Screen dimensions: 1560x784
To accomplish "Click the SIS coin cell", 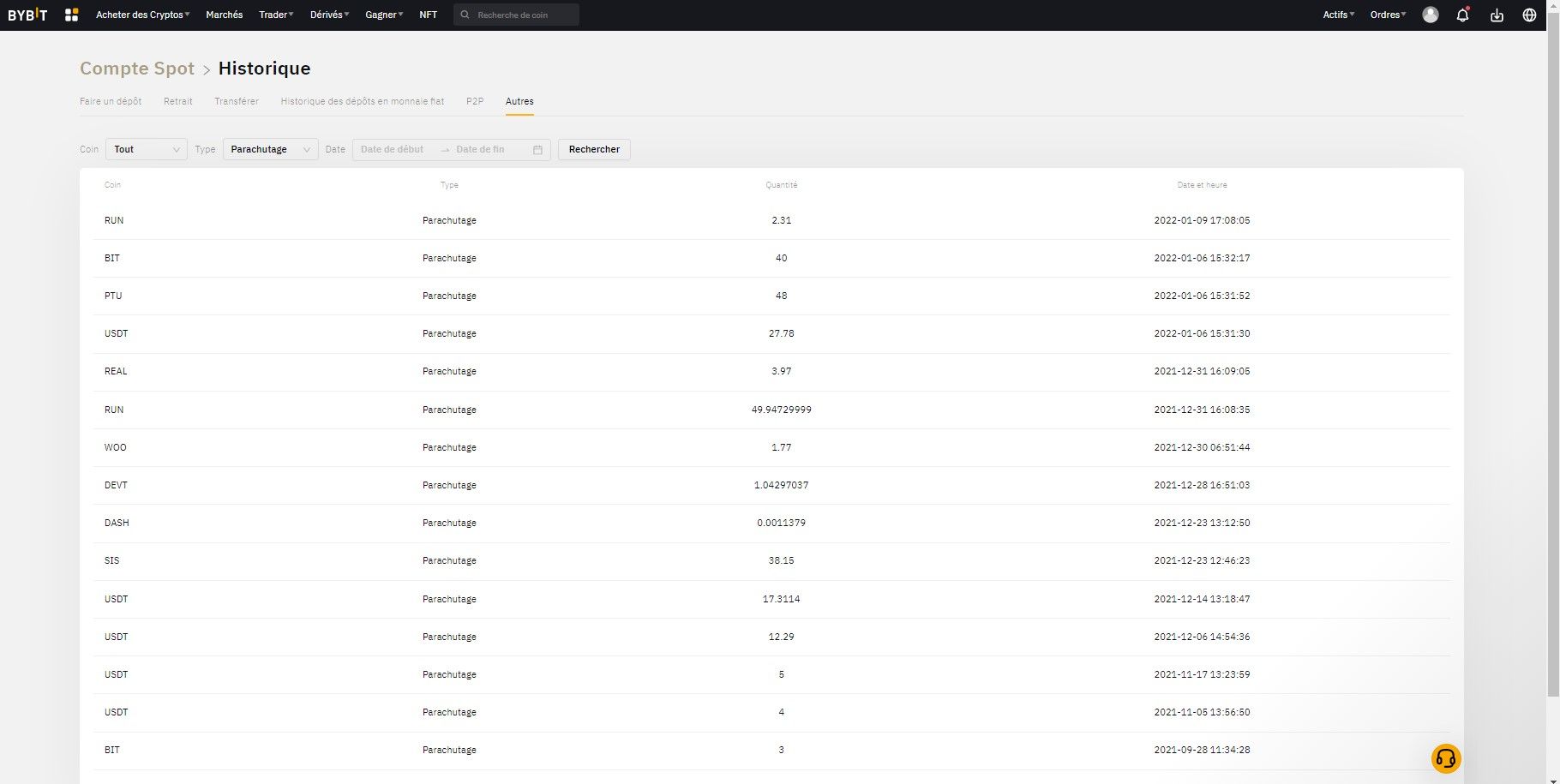I will click(x=112, y=560).
